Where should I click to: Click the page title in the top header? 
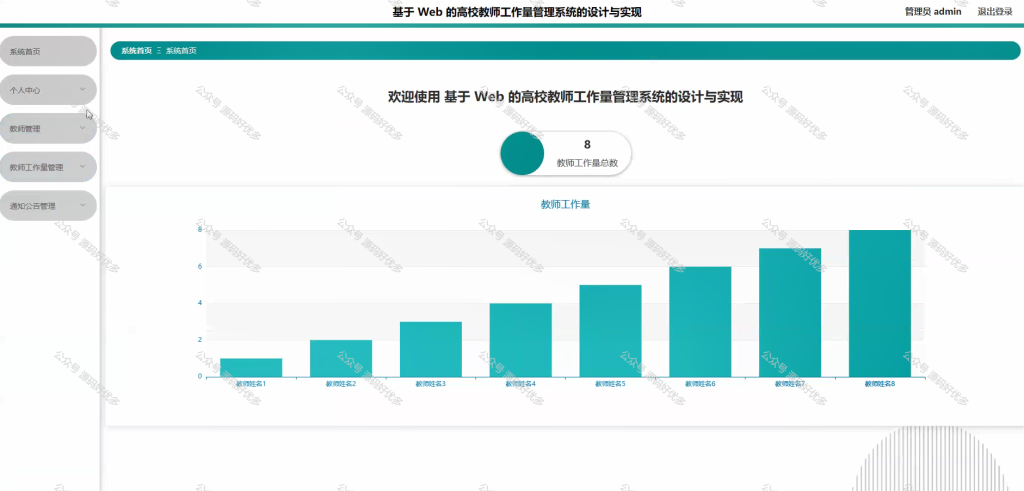point(517,12)
